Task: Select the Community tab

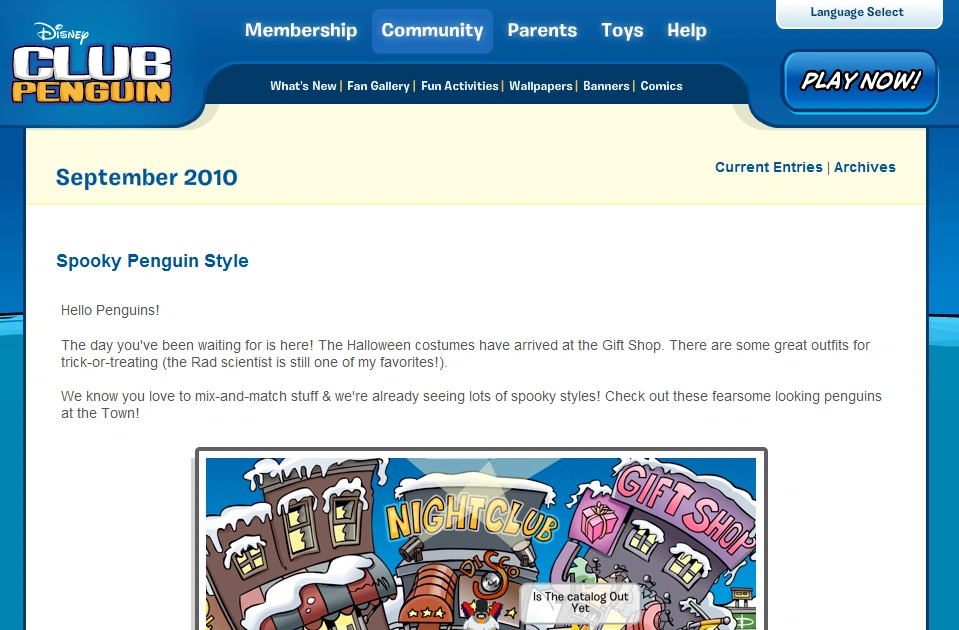Action: (432, 31)
